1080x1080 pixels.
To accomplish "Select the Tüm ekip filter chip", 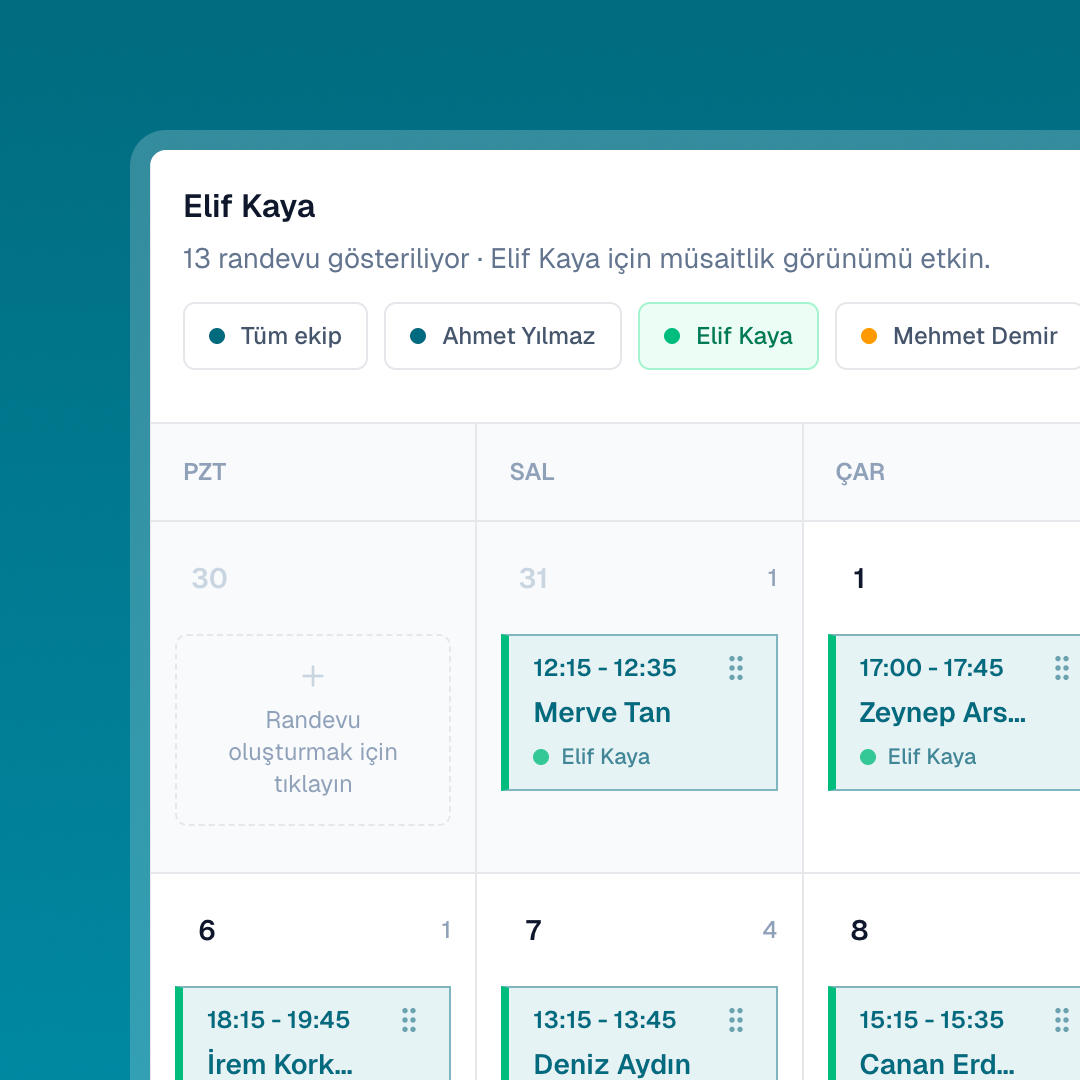I will click(276, 336).
